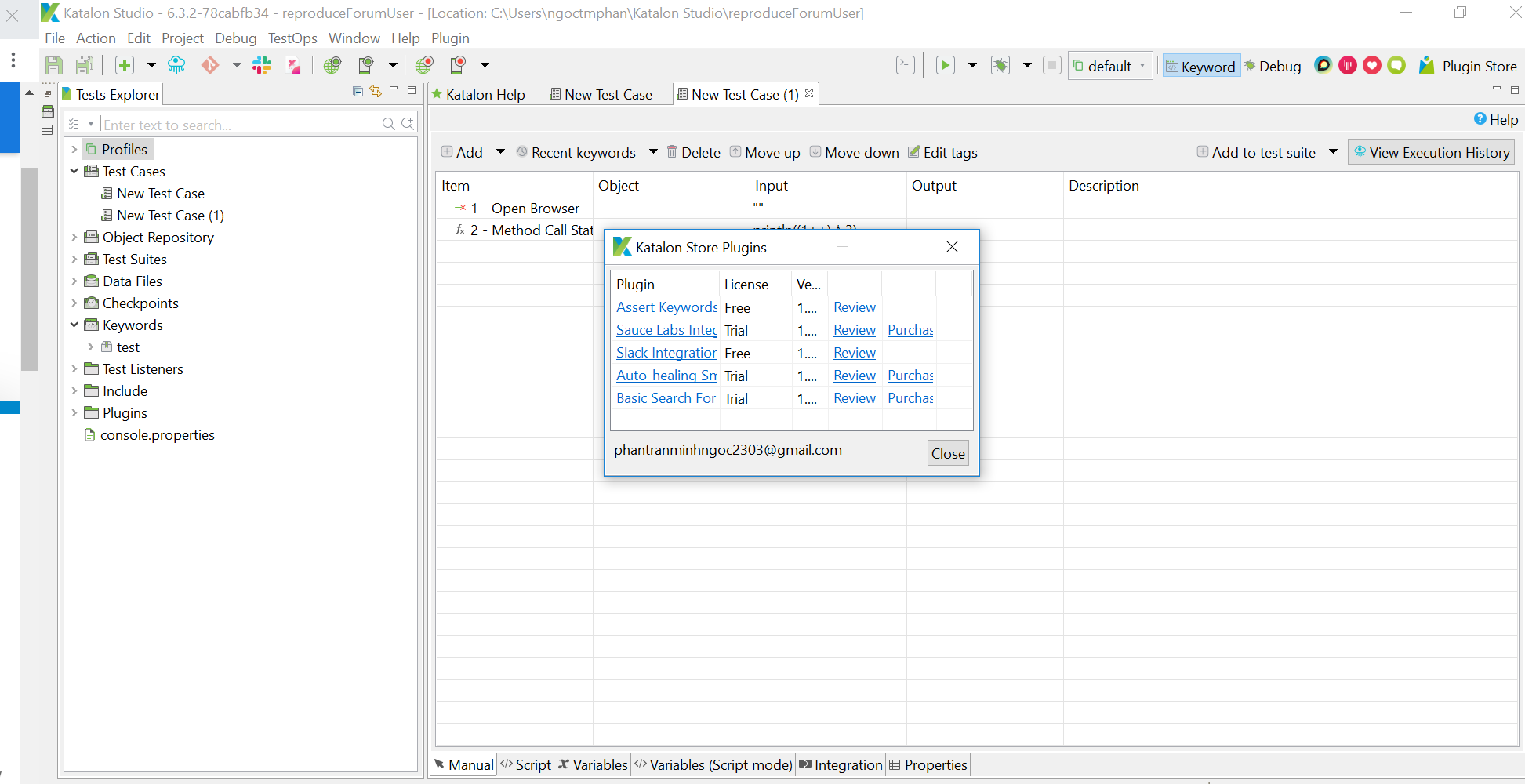
Task: Click the Link with Editor arrows icon
Action: tap(376, 91)
